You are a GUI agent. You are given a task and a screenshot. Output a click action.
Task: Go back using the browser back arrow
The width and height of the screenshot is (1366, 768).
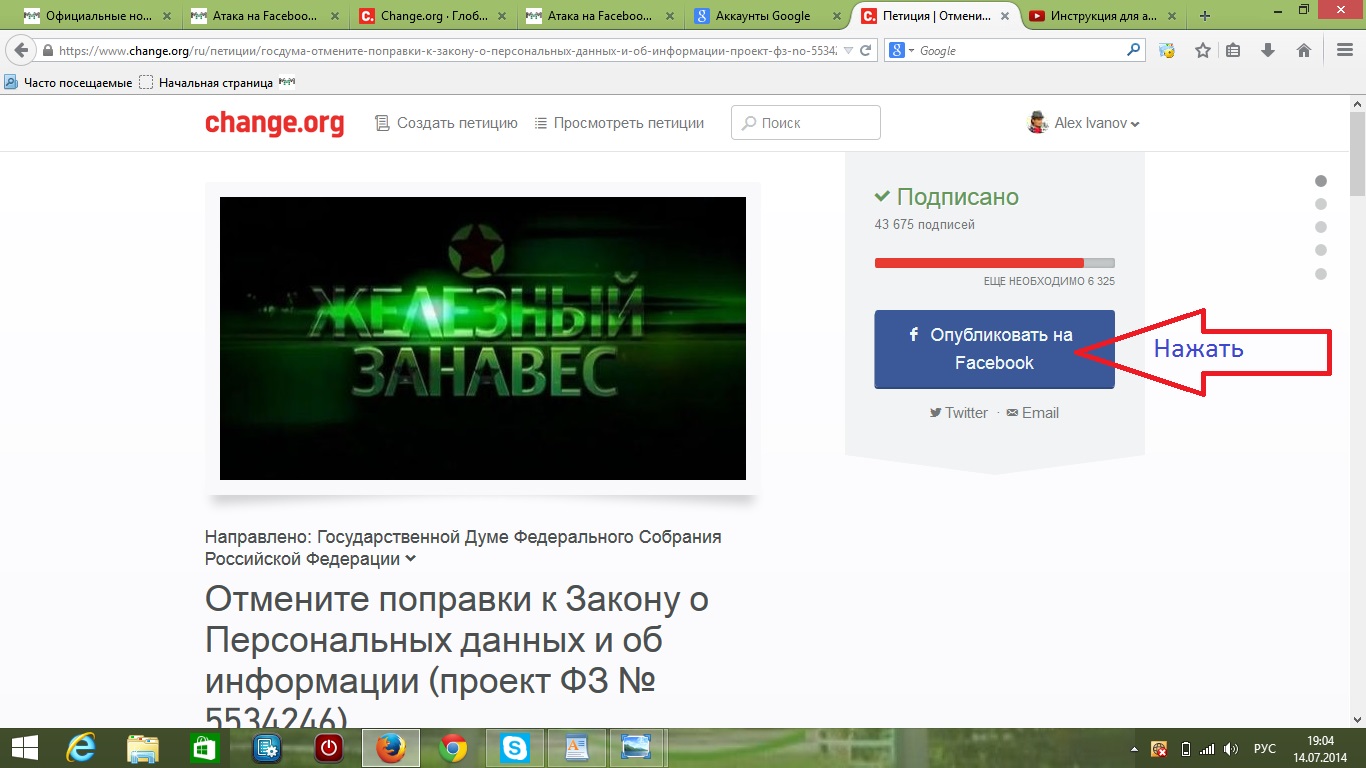click(22, 50)
